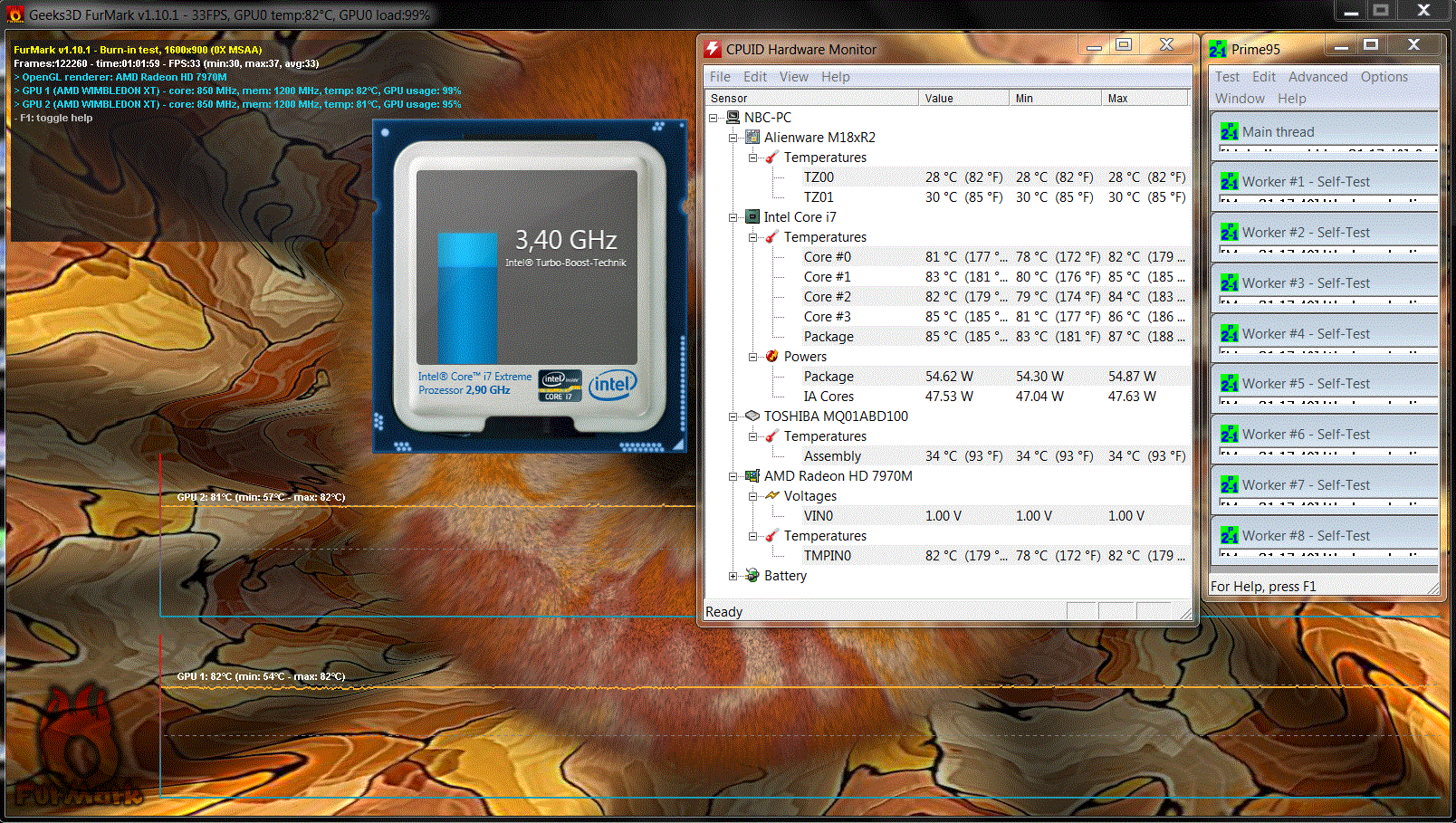Screen dimensions: 1456x823
Task: Expand the Battery node
Action: [x=733, y=576]
